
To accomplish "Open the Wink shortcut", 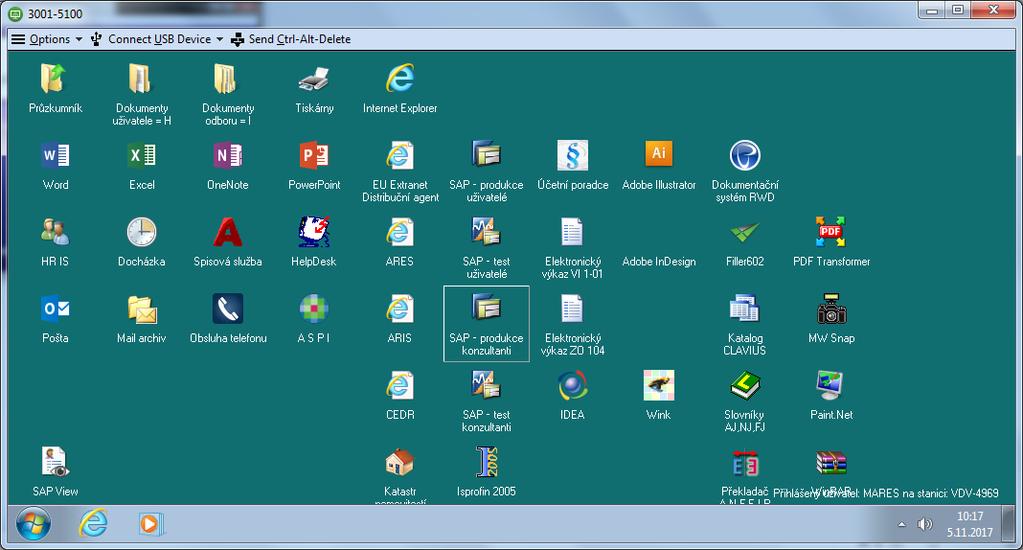I will [x=658, y=385].
